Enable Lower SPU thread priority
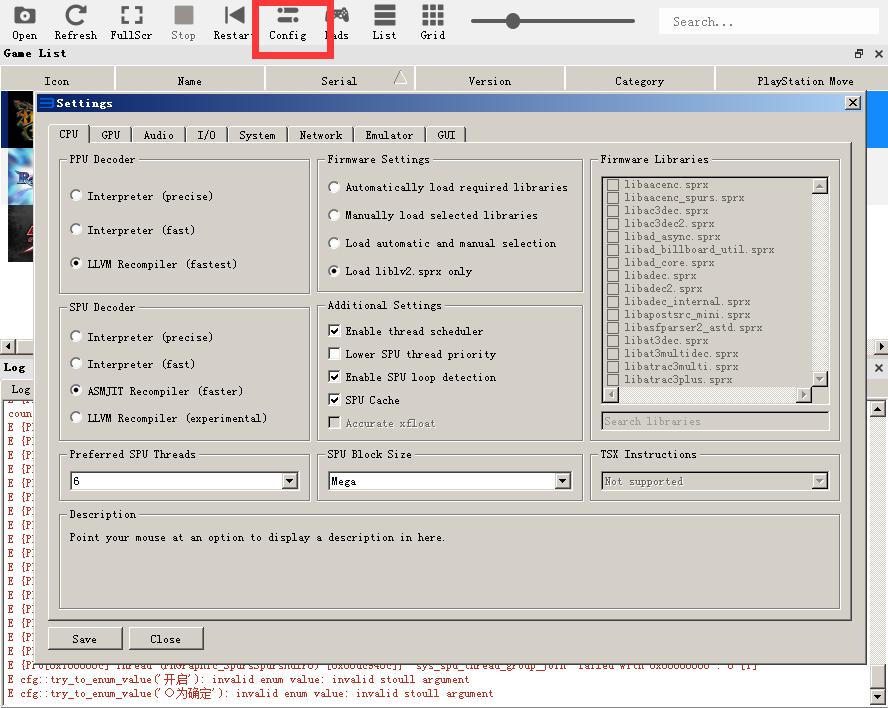 pos(335,354)
